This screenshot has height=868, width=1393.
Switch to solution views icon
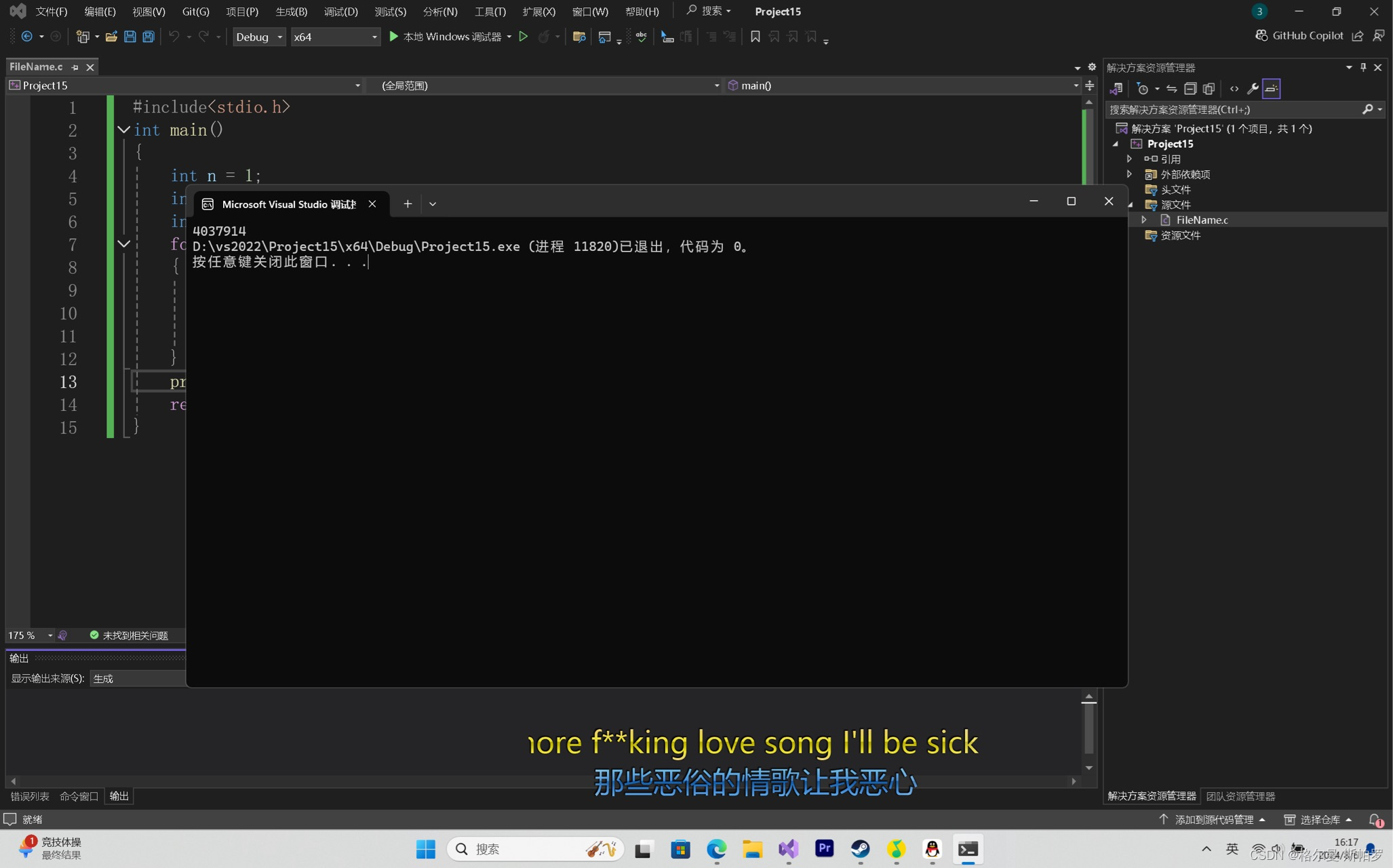(1116, 89)
